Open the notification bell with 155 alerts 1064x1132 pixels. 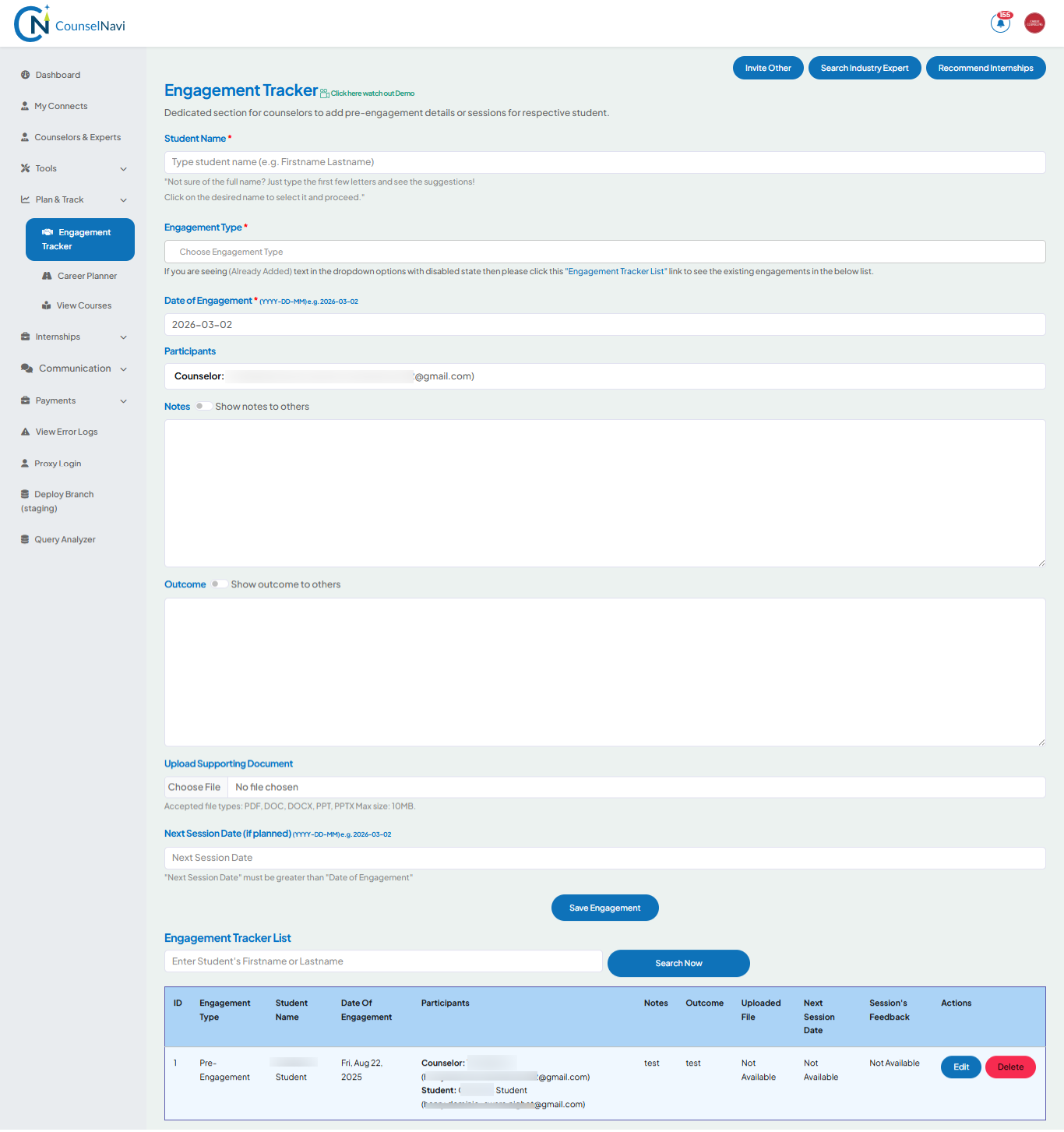tap(1000, 23)
